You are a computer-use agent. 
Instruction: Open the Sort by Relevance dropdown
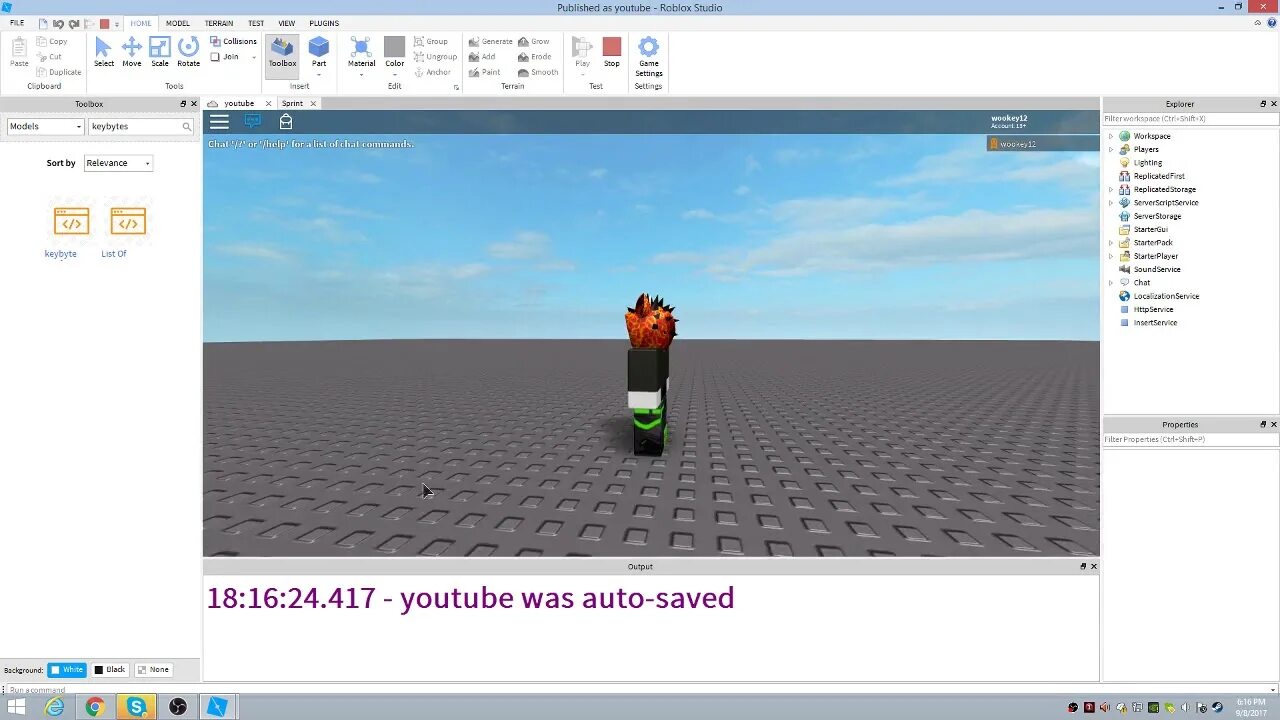pyautogui.click(x=118, y=163)
